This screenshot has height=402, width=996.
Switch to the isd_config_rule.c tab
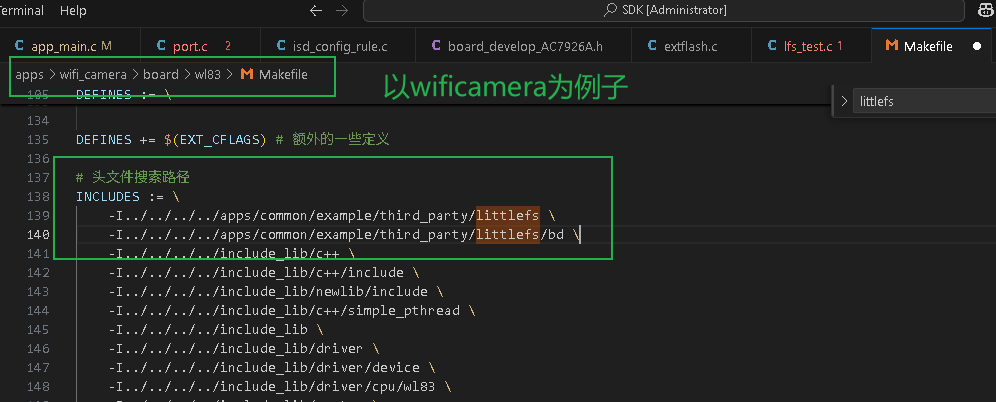coord(338,46)
